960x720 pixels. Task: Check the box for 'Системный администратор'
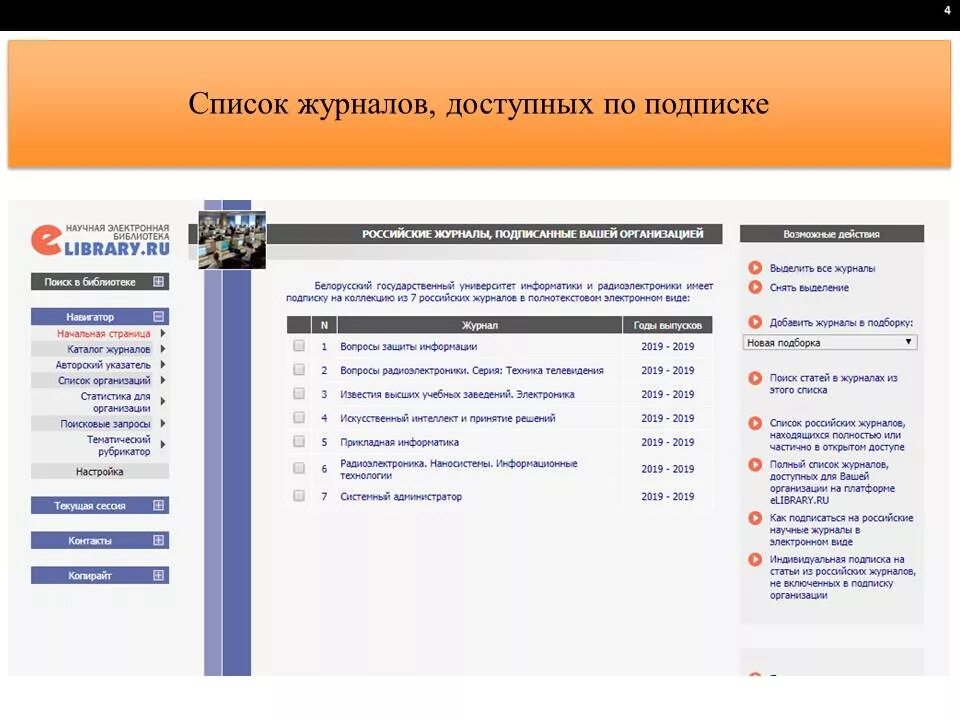coord(299,496)
